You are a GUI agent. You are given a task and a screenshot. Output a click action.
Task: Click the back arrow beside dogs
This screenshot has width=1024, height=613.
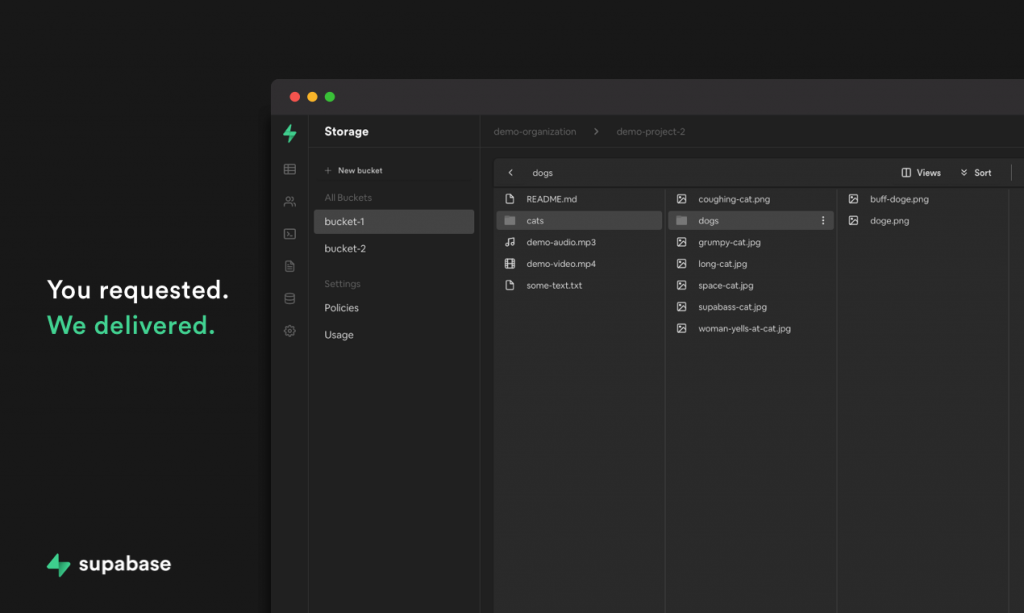click(x=511, y=173)
